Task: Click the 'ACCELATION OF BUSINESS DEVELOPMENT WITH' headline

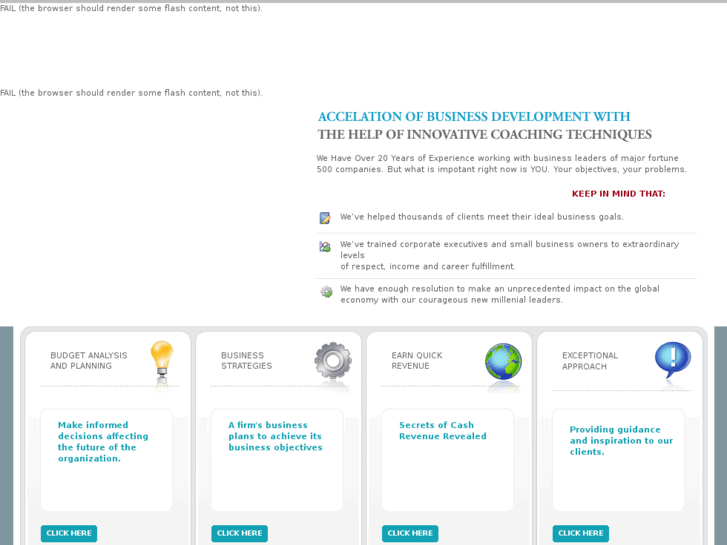Action: 474,116
